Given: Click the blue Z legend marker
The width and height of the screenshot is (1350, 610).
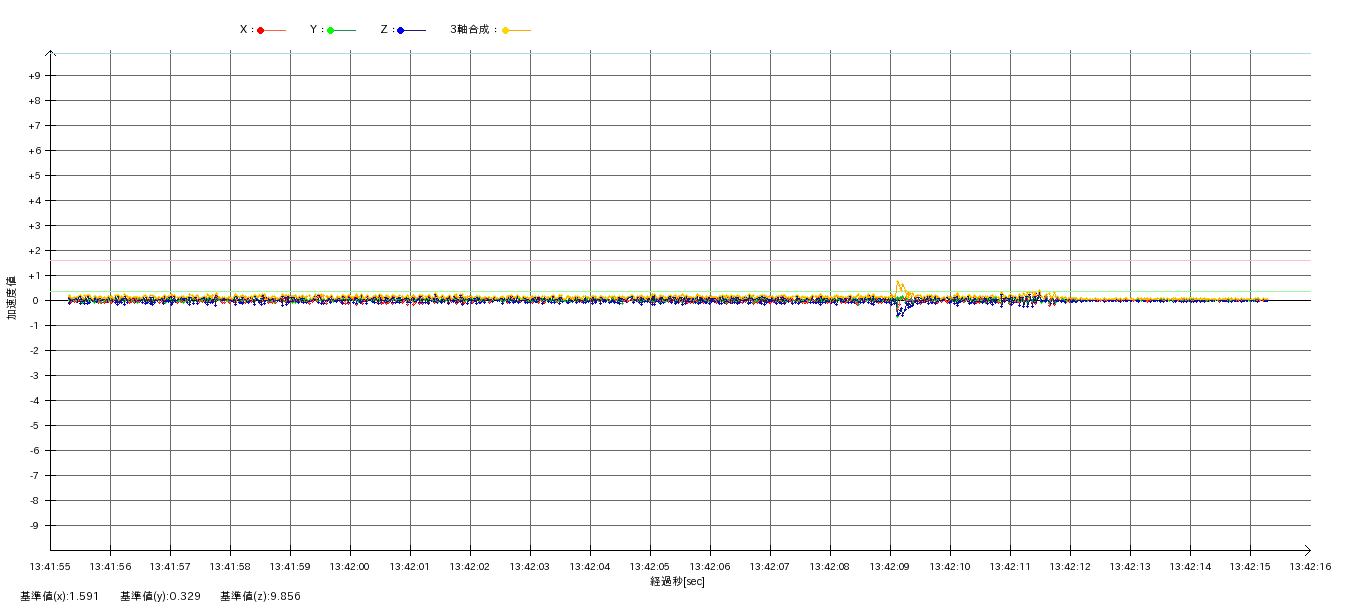Looking at the screenshot, I should (x=401, y=30).
